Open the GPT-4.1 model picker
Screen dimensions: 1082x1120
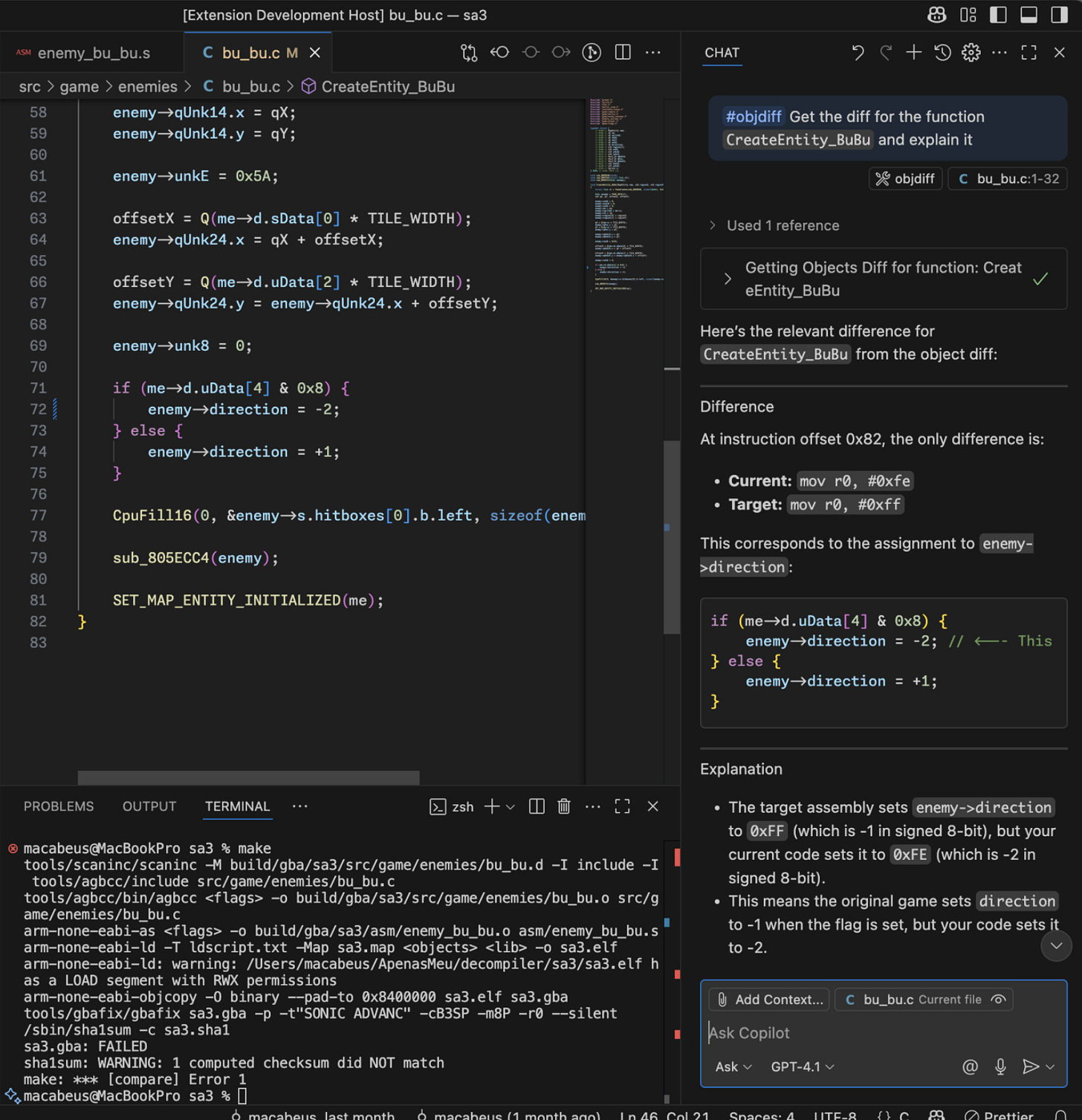pos(803,1067)
